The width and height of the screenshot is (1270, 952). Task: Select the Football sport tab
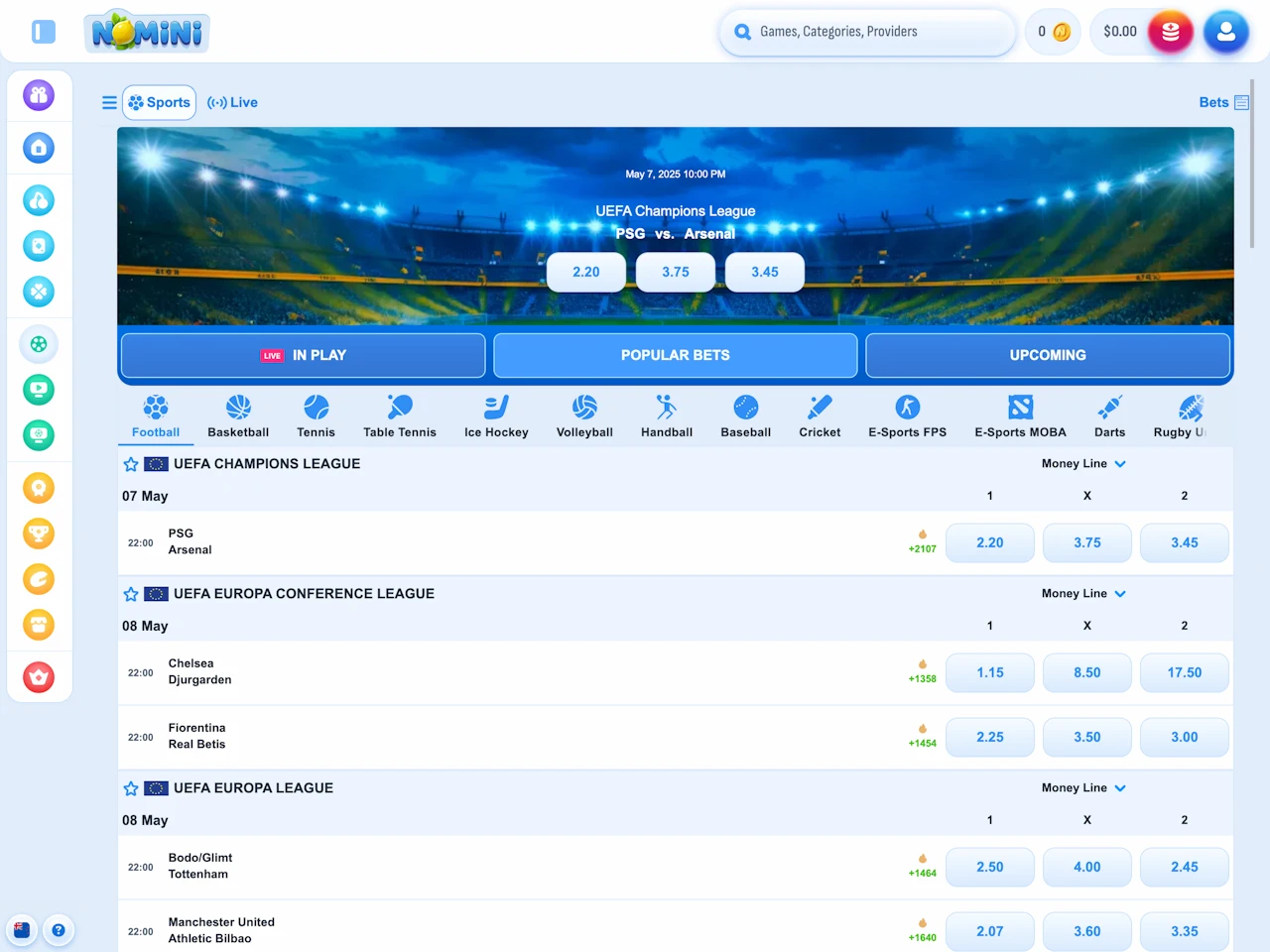coord(156,416)
